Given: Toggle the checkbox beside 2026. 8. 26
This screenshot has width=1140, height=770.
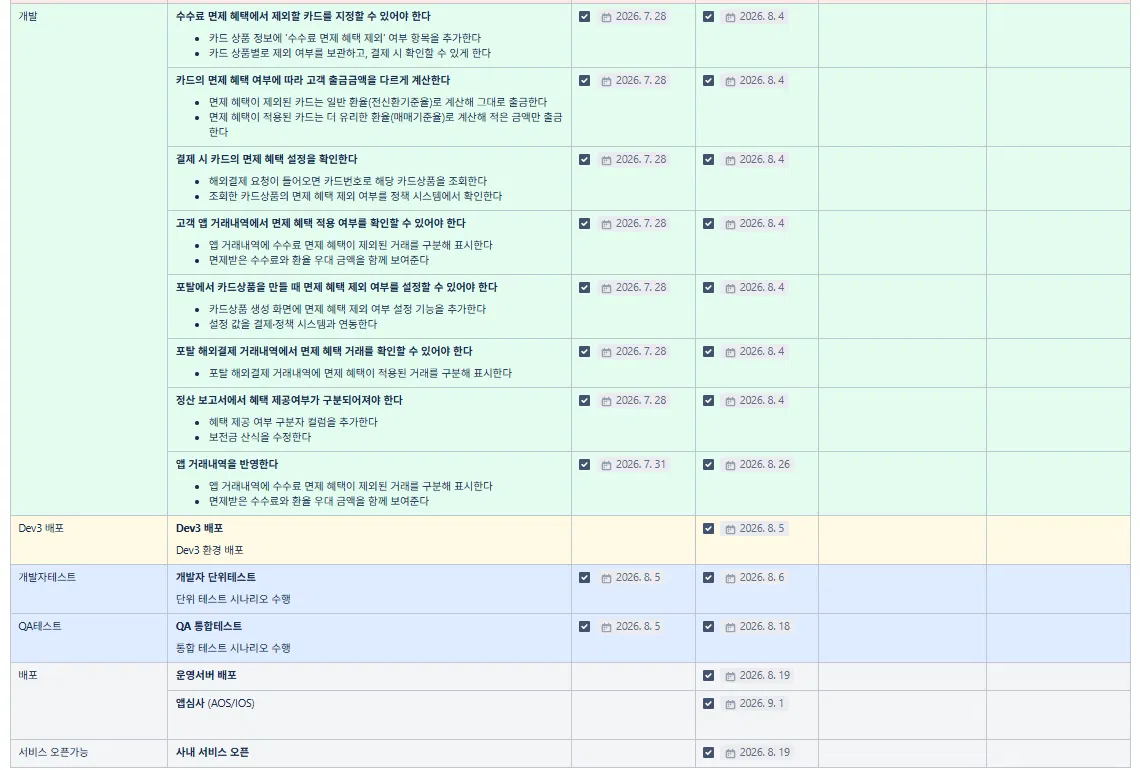Looking at the screenshot, I should point(708,465).
